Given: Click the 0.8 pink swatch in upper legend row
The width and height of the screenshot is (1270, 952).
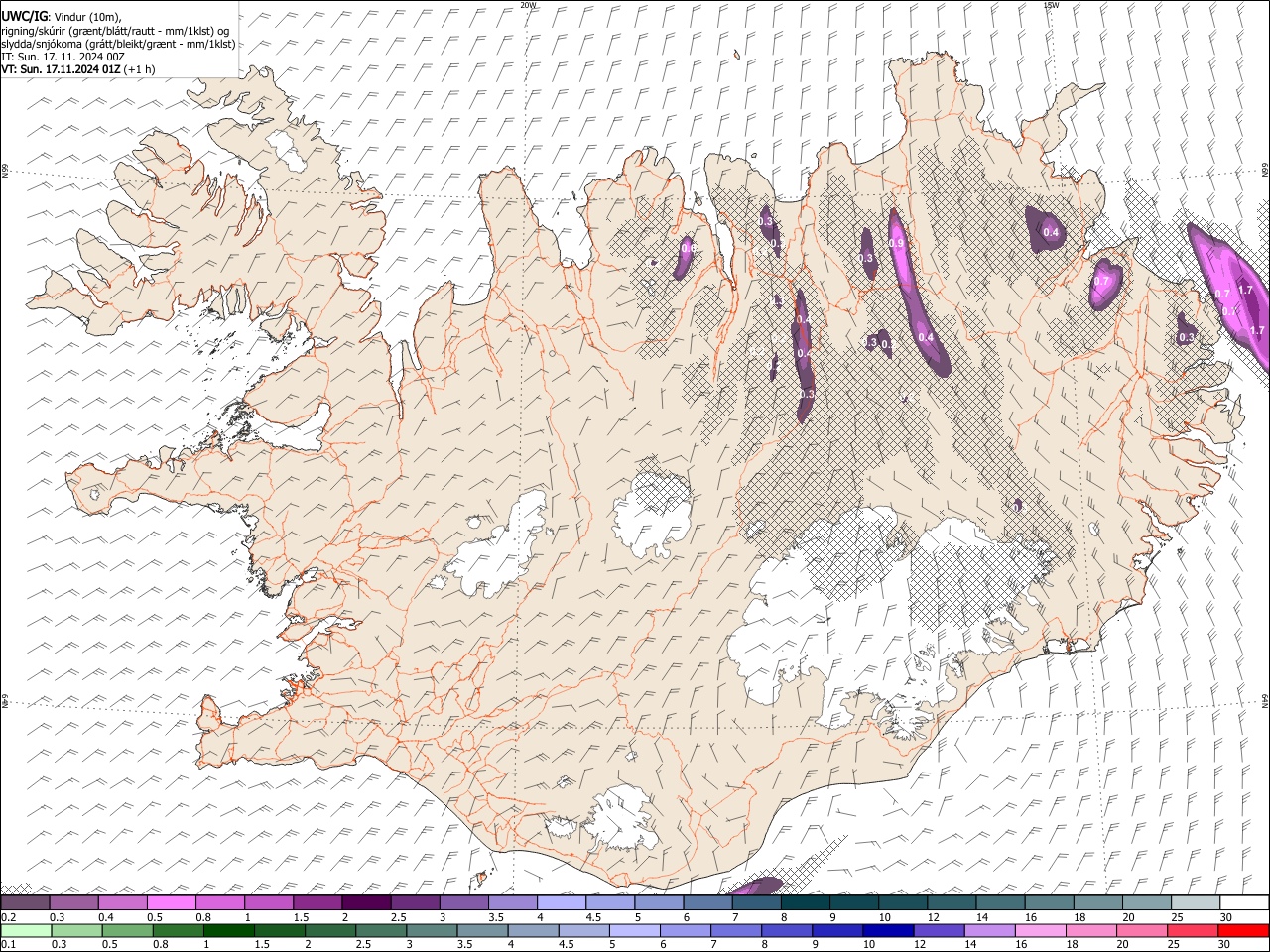Looking at the screenshot, I should pyautogui.click(x=219, y=902).
